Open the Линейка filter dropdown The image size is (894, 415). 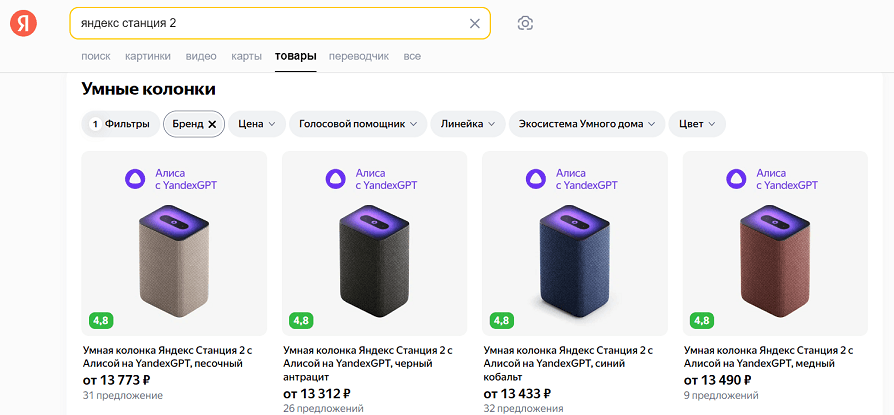point(469,124)
